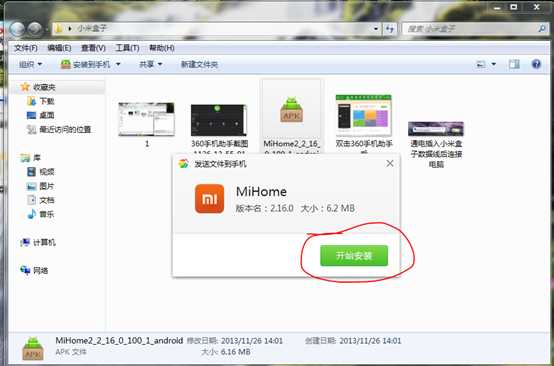The height and width of the screenshot is (366, 554).
Task: Expand the 安装到手机 dropdown arrow
Action: 118,64
